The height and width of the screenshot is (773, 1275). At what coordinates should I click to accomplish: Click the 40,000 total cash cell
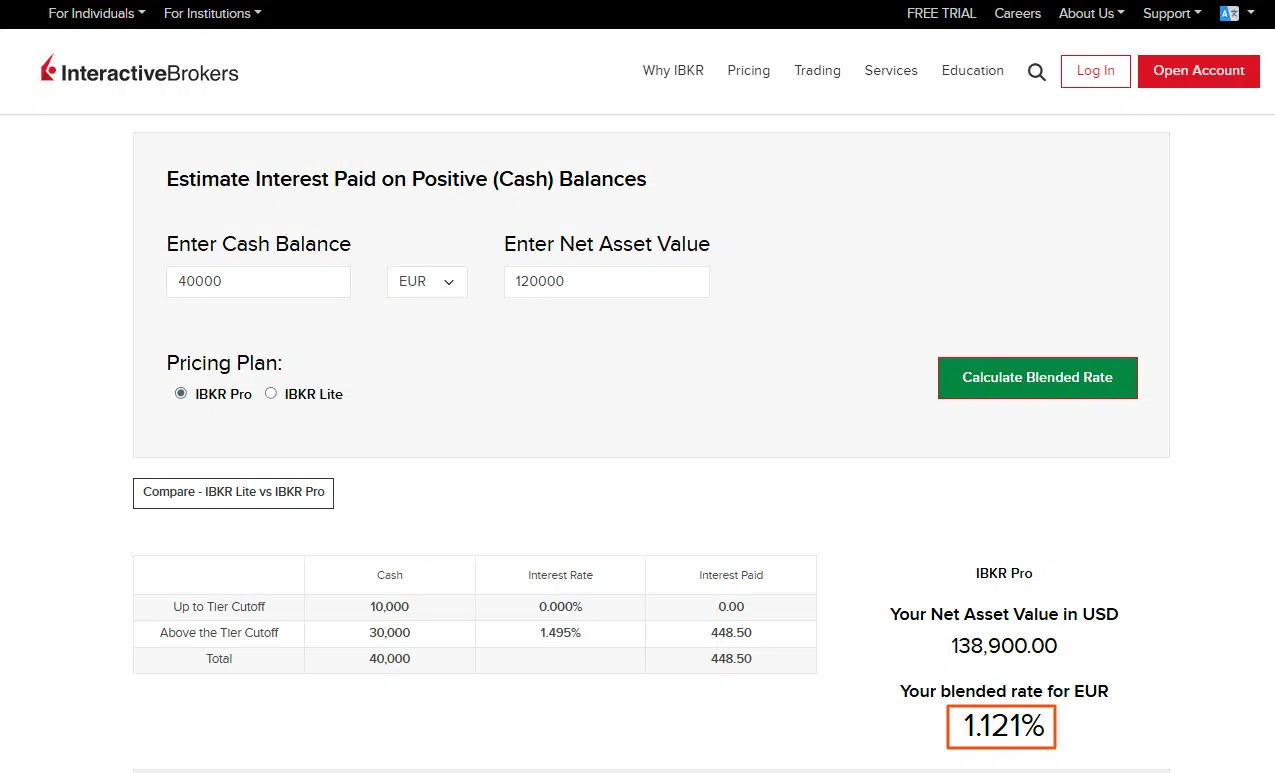point(390,659)
